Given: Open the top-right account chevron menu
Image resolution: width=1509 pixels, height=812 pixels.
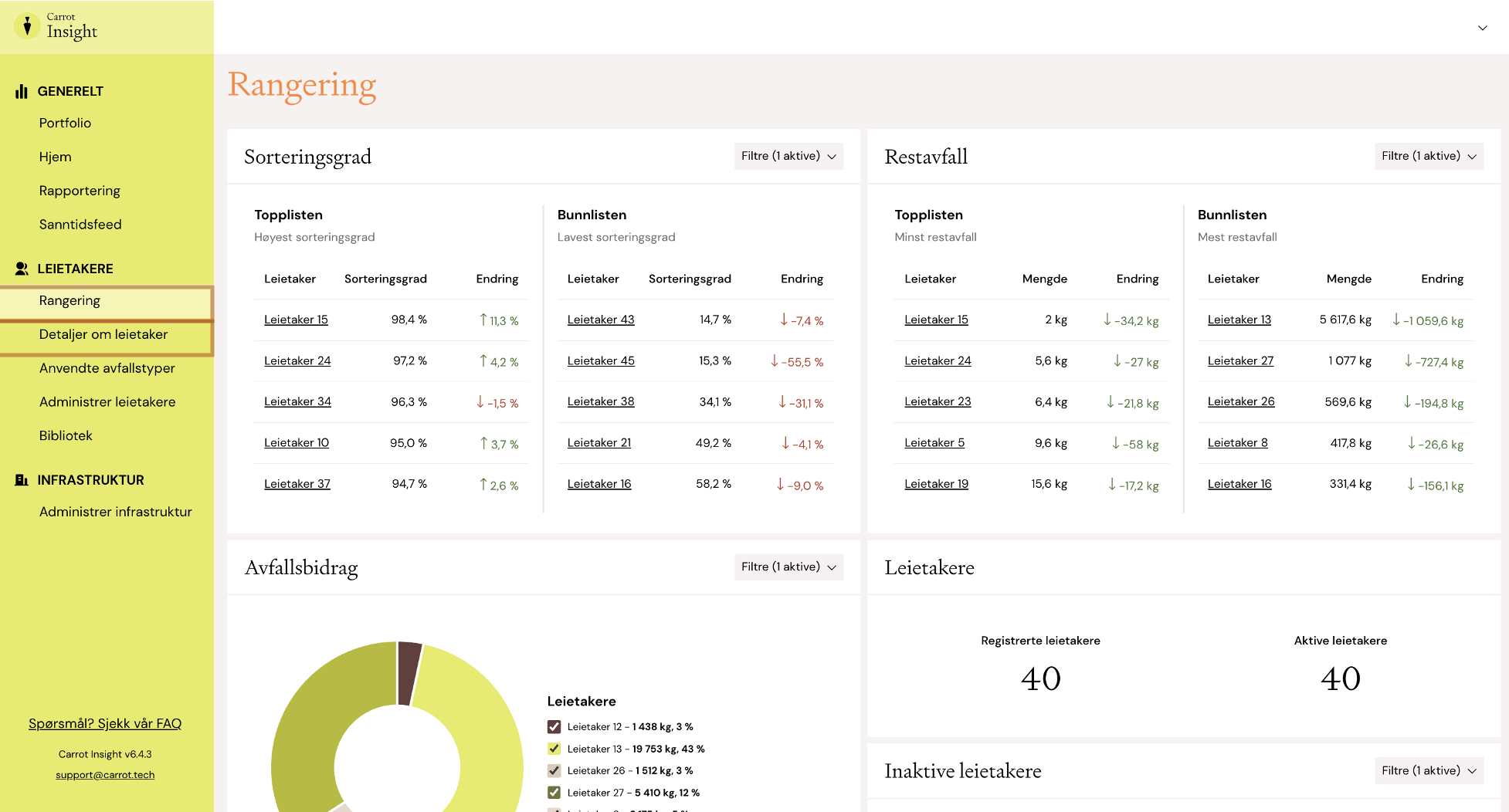Looking at the screenshot, I should point(1482,28).
